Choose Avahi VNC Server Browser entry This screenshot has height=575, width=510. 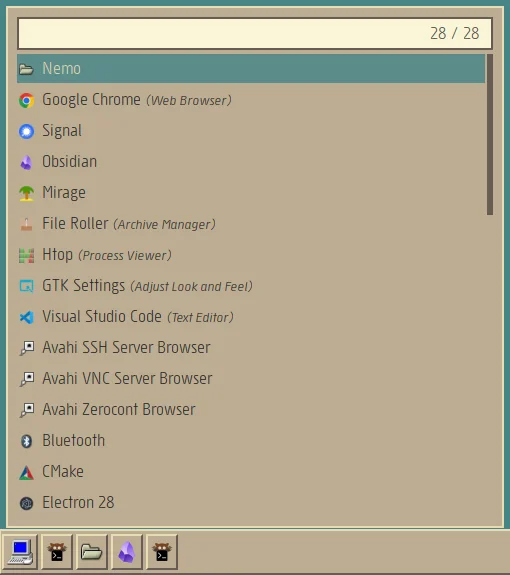[251, 378]
